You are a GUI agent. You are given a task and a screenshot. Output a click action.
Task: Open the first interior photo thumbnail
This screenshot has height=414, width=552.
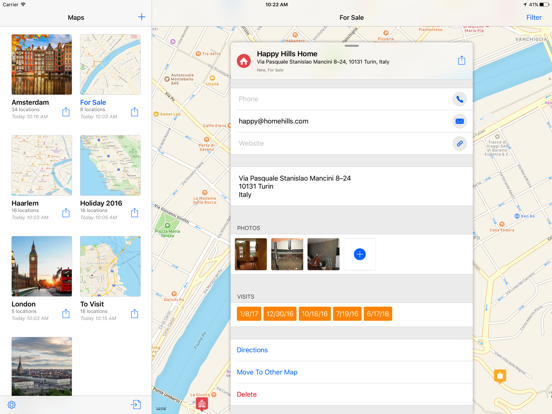pyautogui.click(x=251, y=254)
